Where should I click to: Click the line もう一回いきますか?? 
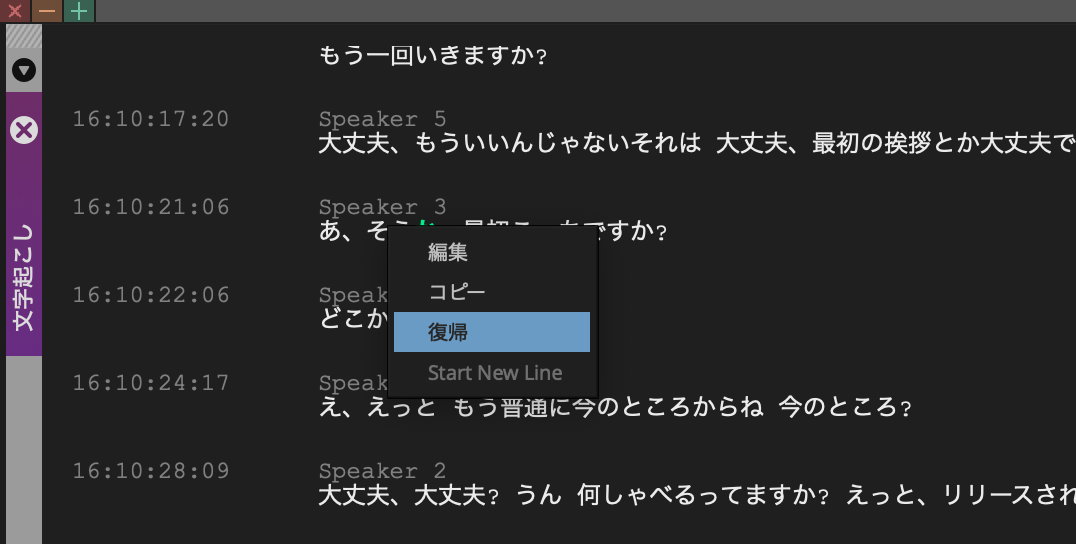point(433,56)
